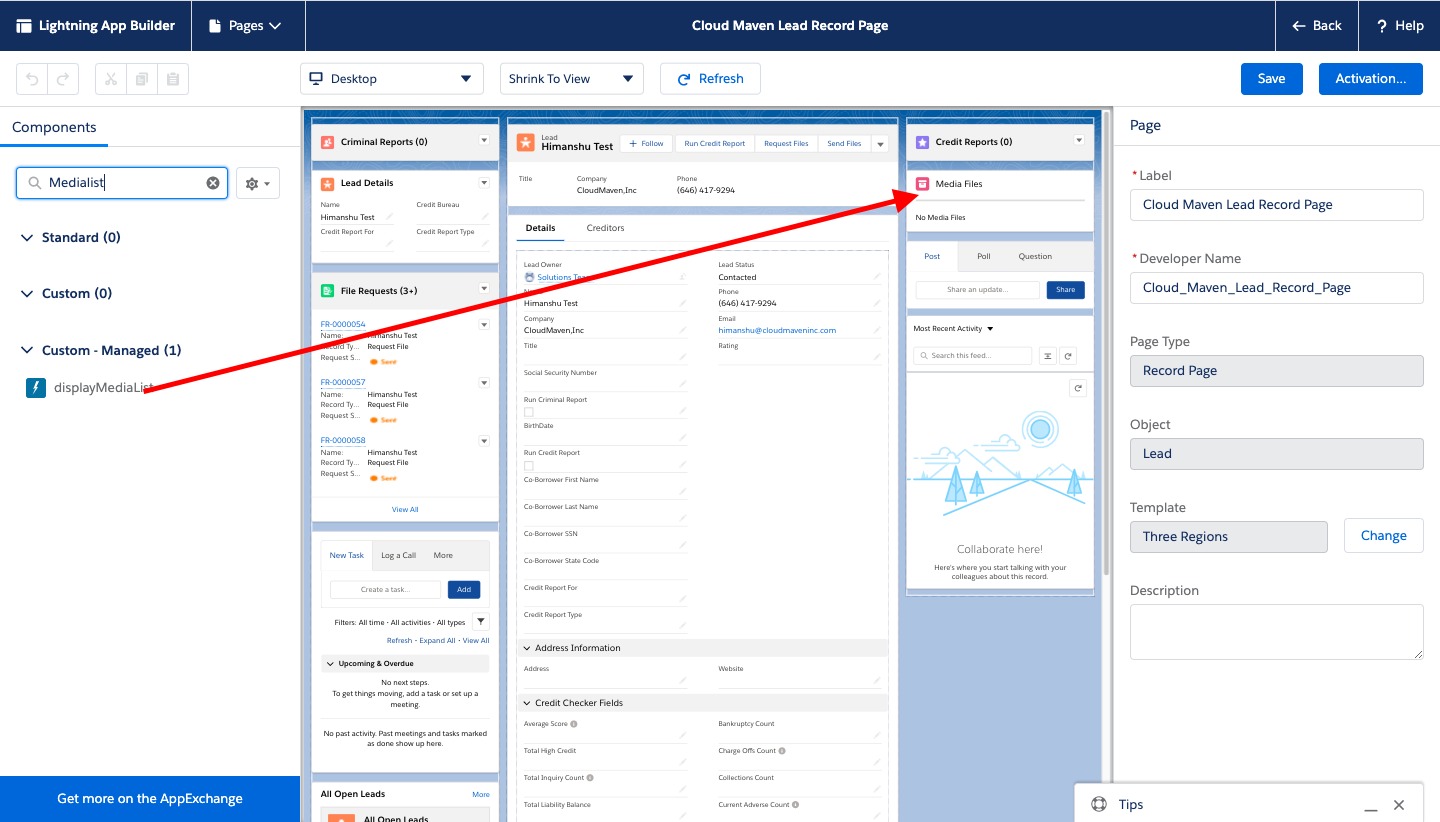Click the Criminal Reports component icon
The image size is (1440, 822).
point(327,142)
